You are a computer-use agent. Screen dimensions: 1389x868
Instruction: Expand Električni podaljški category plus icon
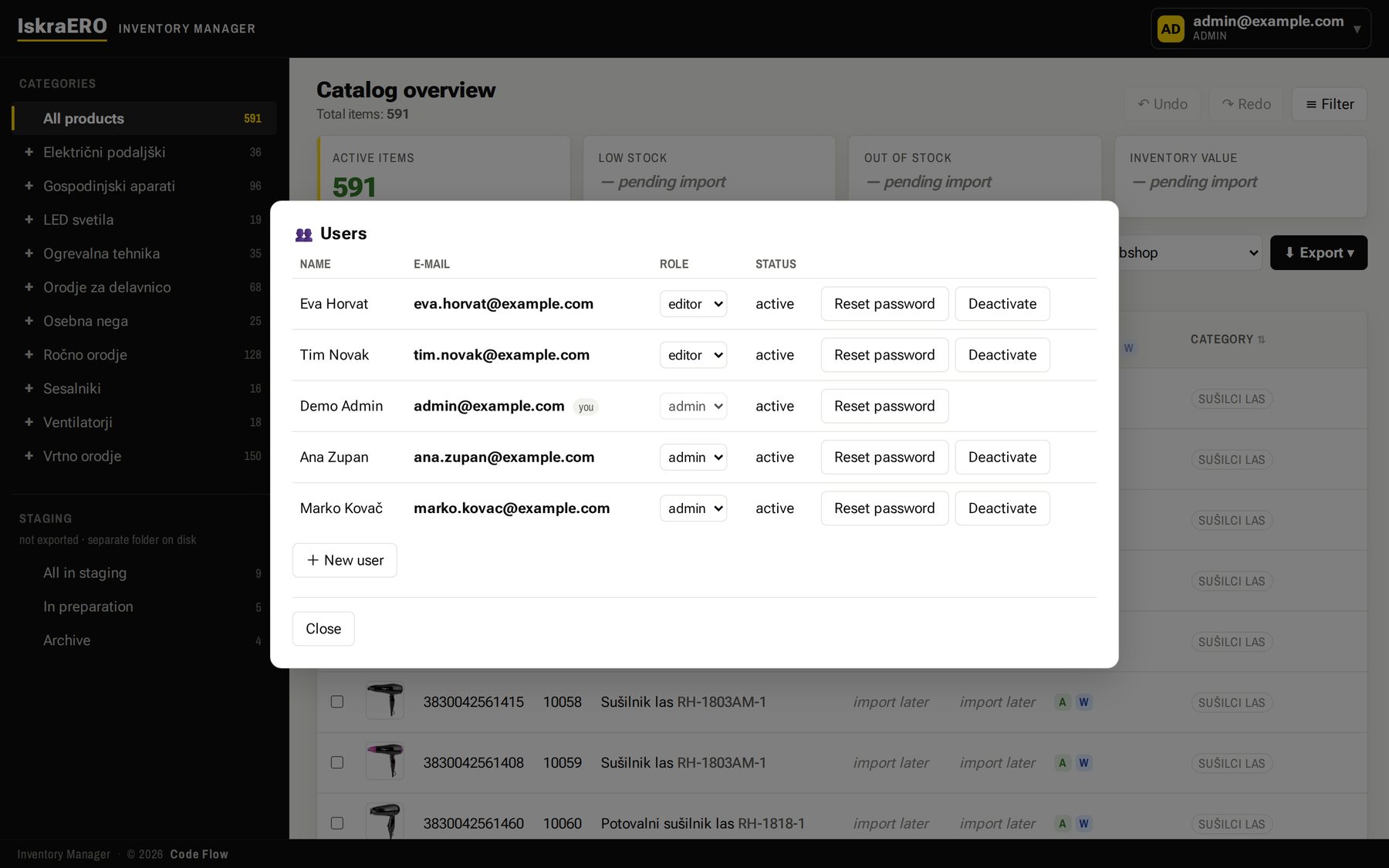[29, 152]
